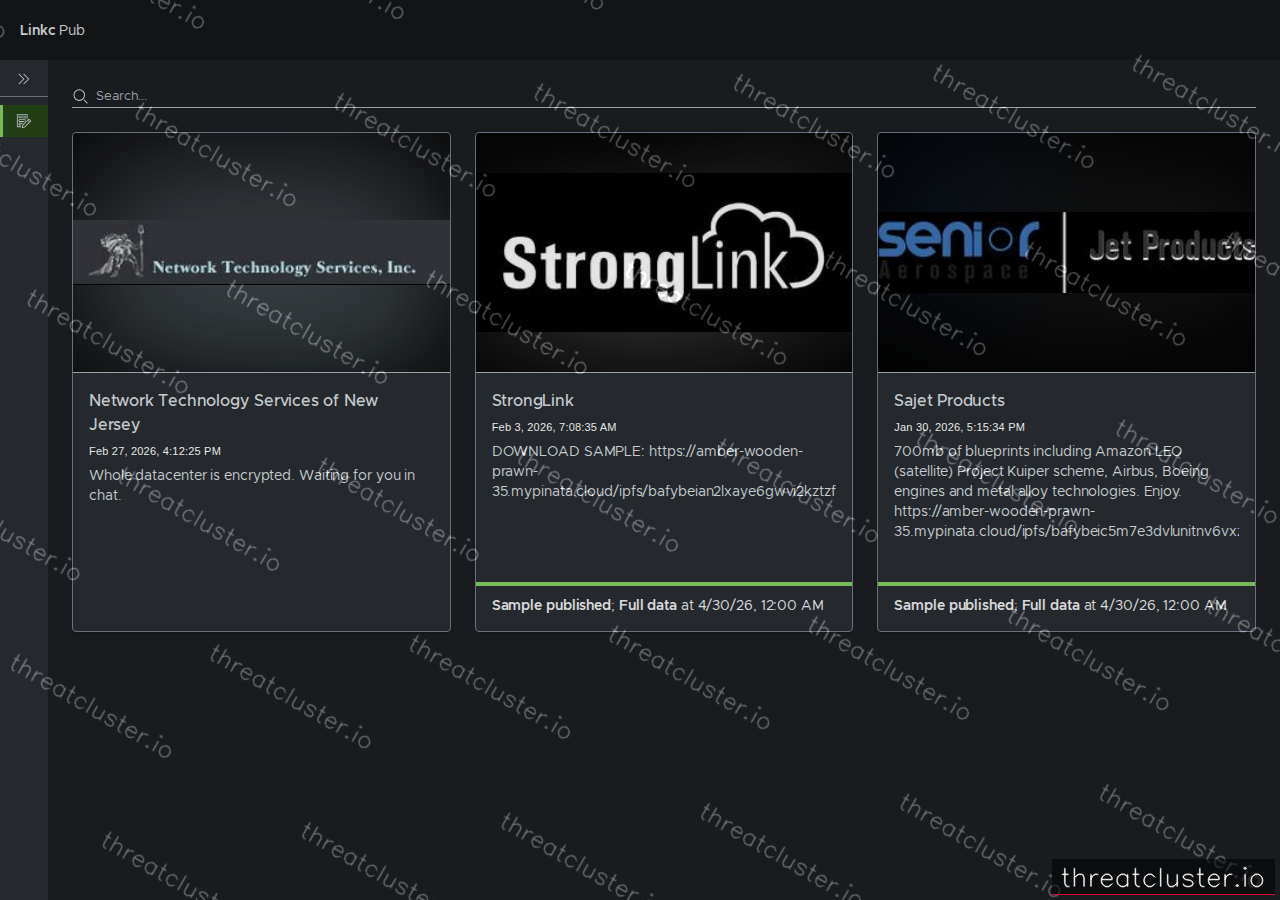
Task: Click "Whole datacenter is encrypted" description text
Action: [x=252, y=485]
